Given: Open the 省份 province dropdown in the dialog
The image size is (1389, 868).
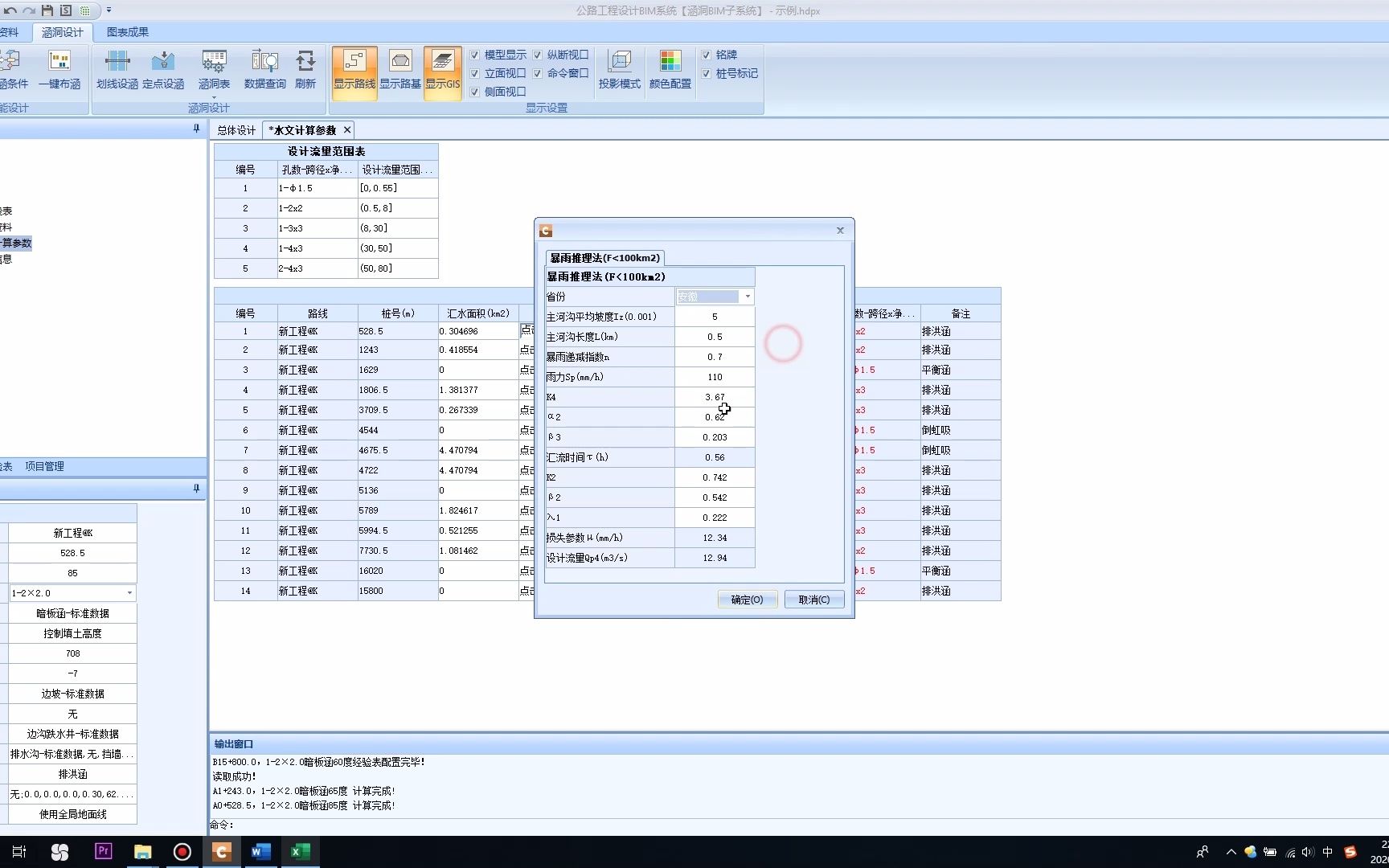Looking at the screenshot, I should [746, 296].
